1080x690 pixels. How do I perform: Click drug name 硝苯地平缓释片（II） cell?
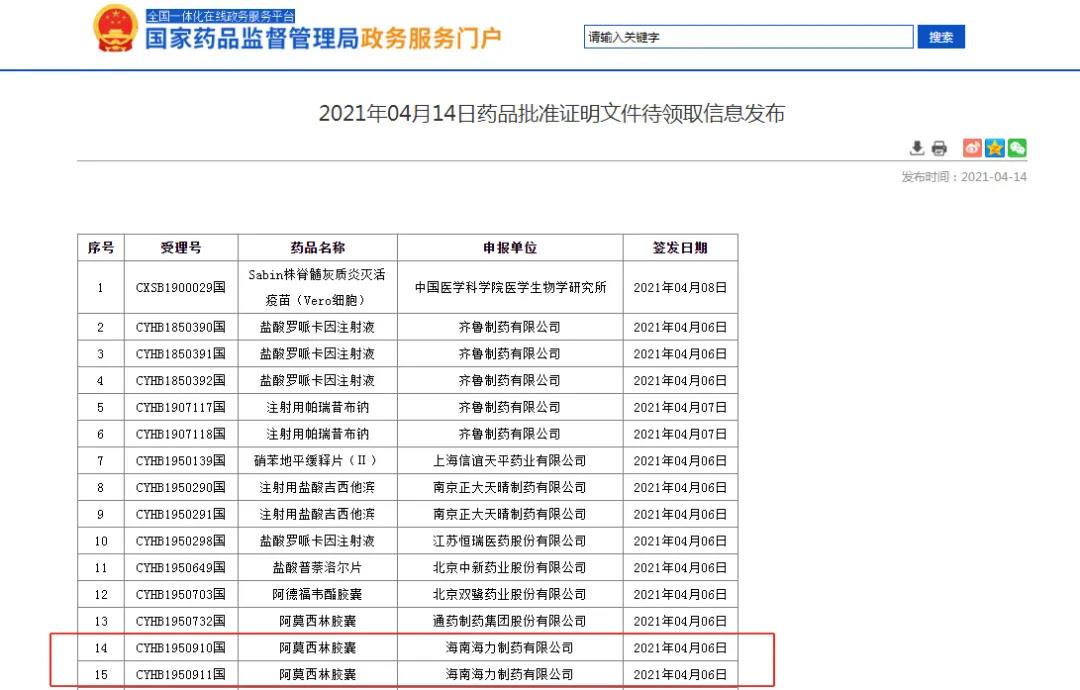pos(317,461)
